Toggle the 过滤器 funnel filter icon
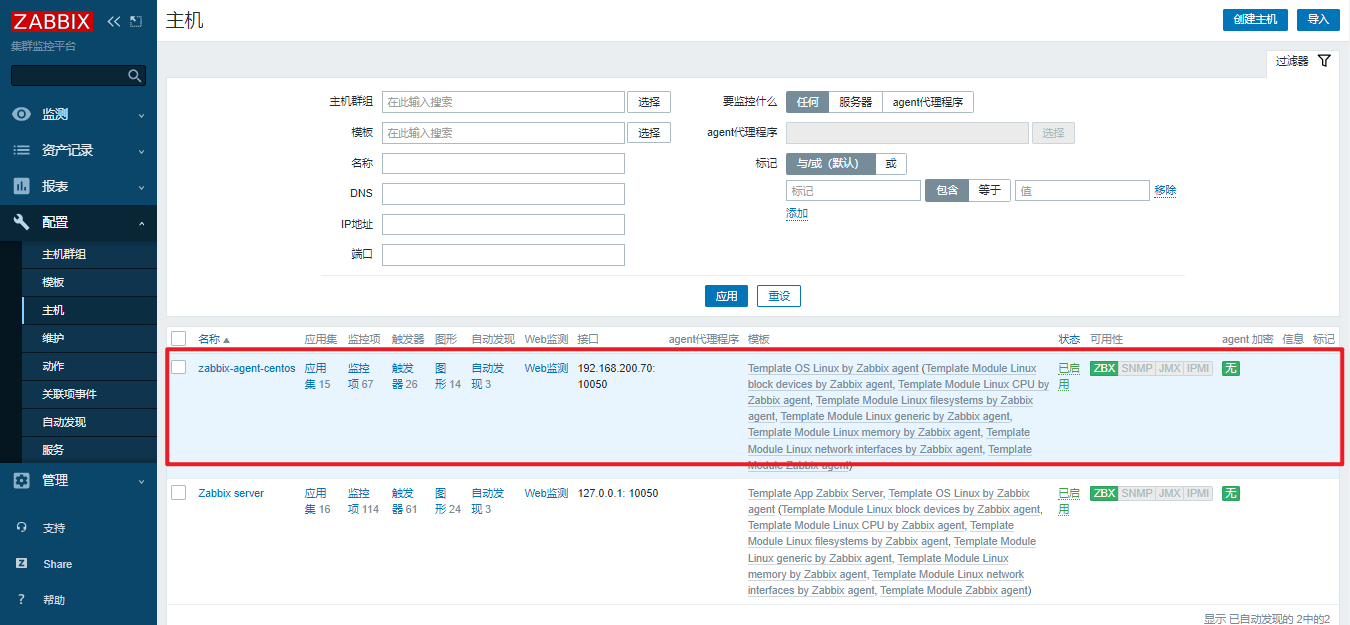The height and width of the screenshot is (625, 1350). [x=1324, y=61]
